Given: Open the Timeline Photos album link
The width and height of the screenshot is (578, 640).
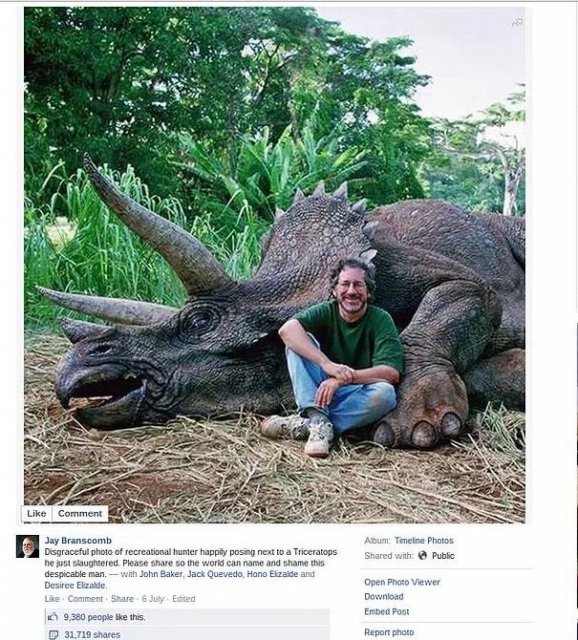Looking at the screenshot, I should [424, 540].
